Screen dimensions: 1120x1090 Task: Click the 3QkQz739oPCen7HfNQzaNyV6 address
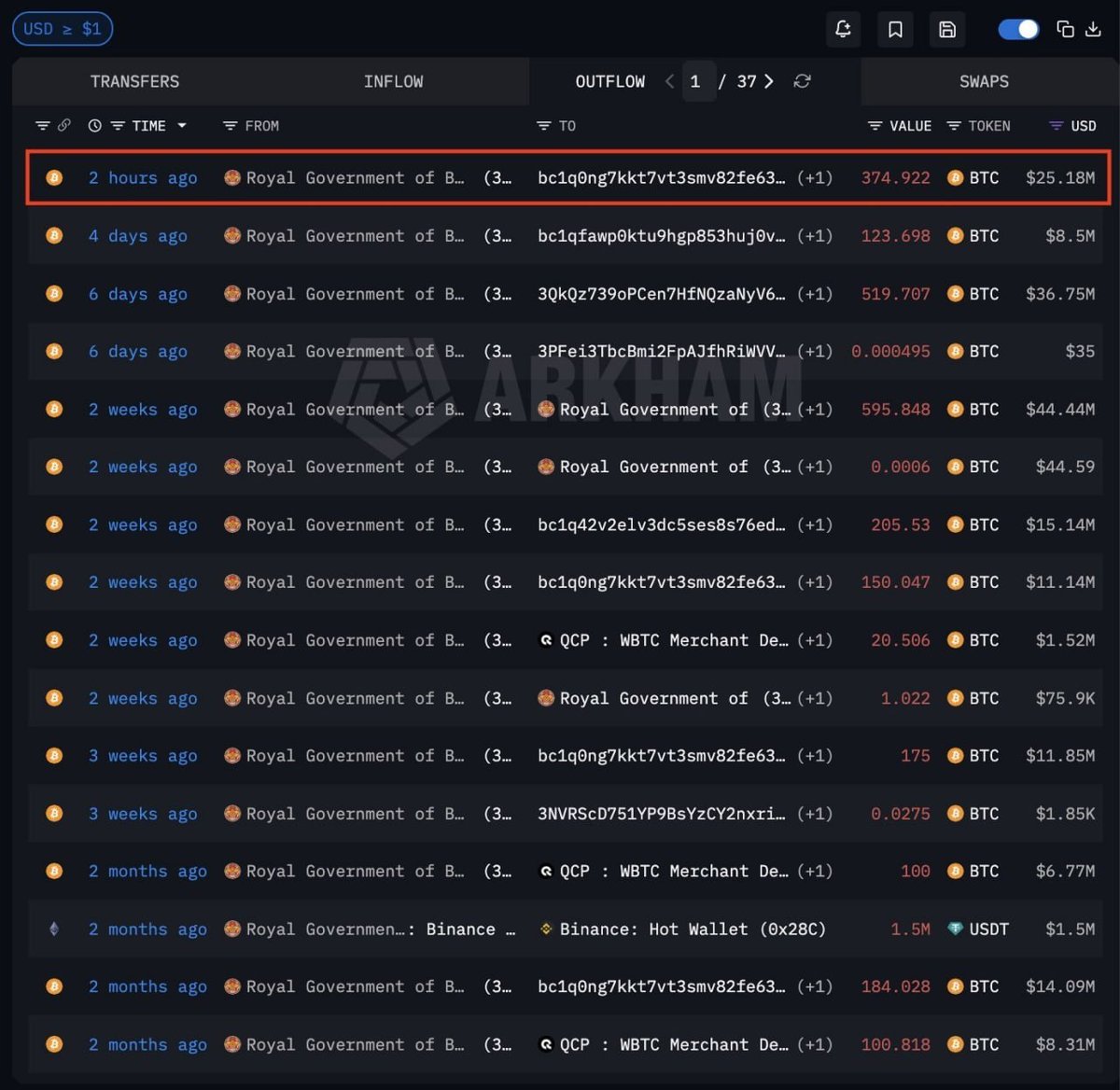tap(661, 294)
